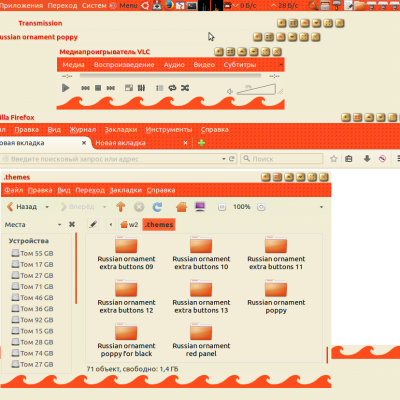Close the first Firefox tab
The image size is (400, 400).
click(84, 143)
